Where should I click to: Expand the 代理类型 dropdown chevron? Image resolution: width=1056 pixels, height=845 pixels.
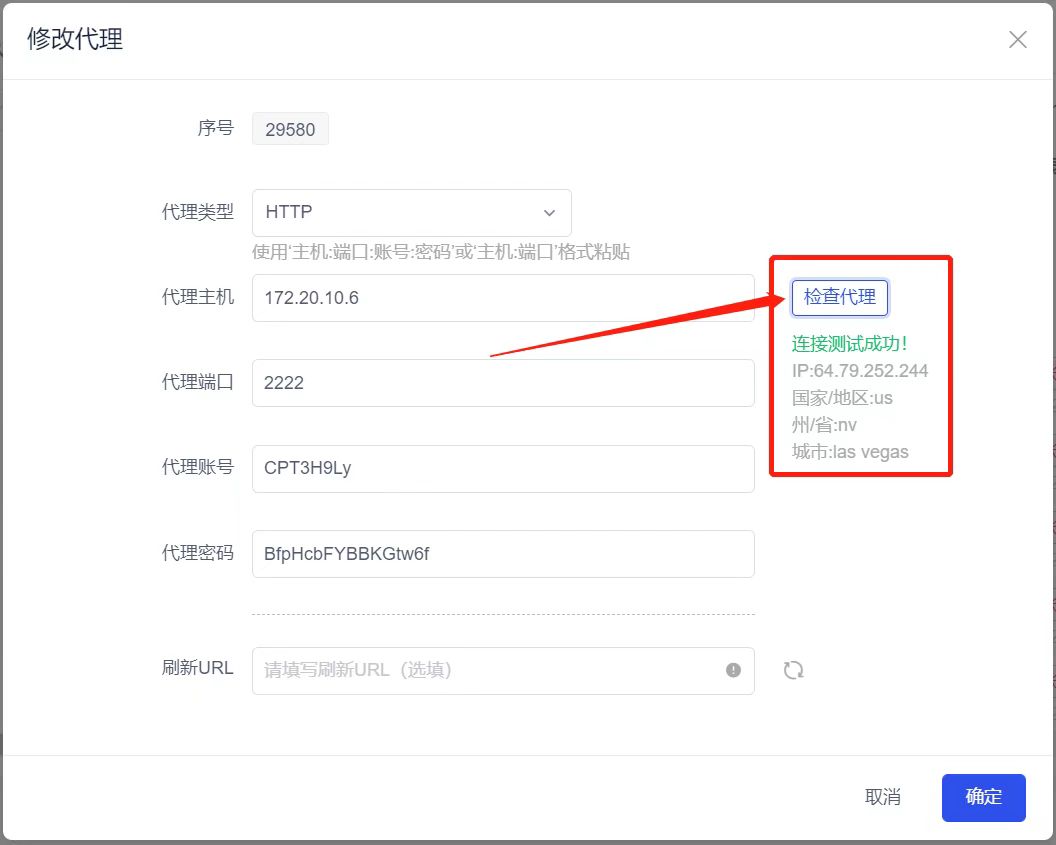point(549,213)
